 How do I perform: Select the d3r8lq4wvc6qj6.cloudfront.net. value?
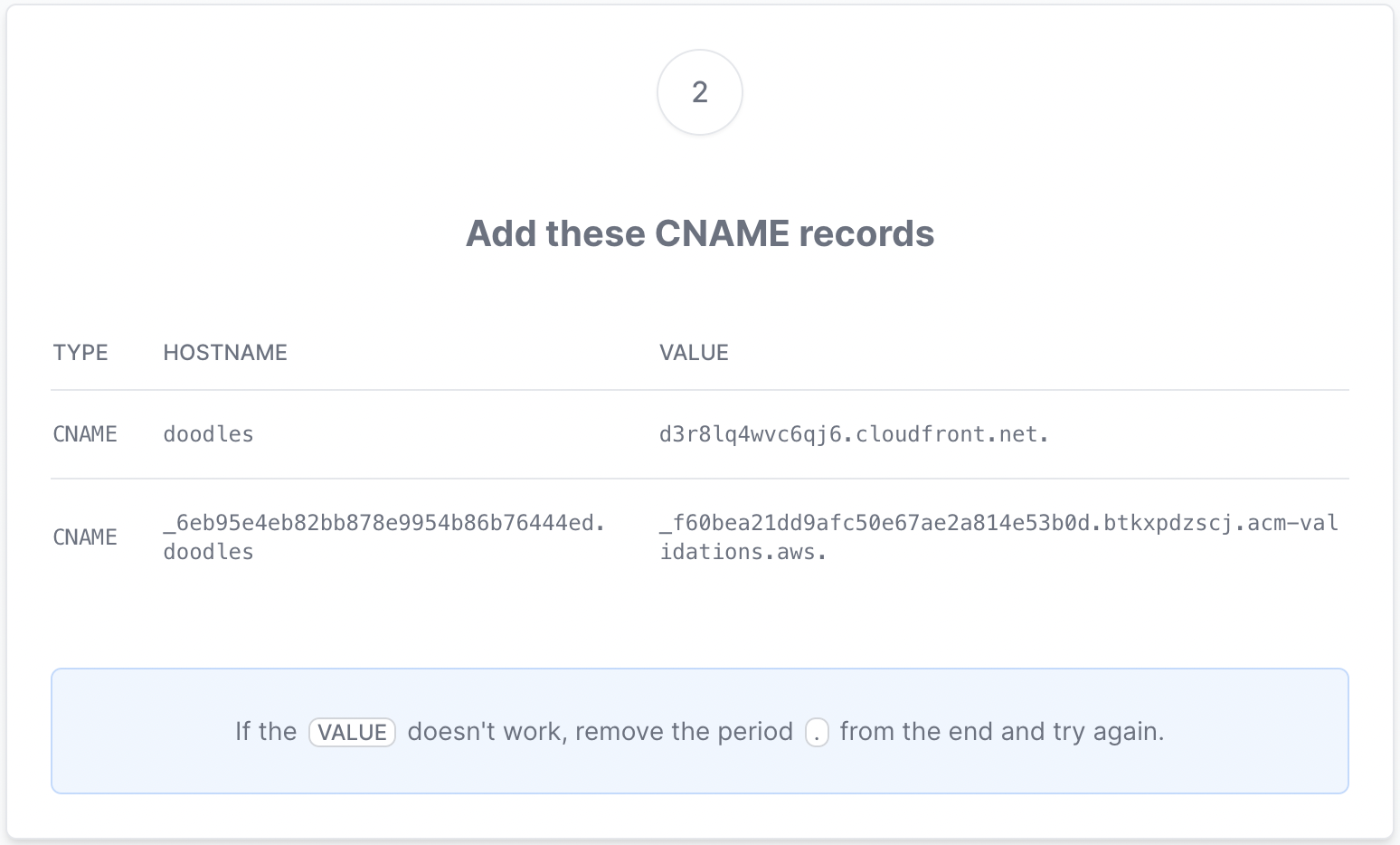pos(854,434)
